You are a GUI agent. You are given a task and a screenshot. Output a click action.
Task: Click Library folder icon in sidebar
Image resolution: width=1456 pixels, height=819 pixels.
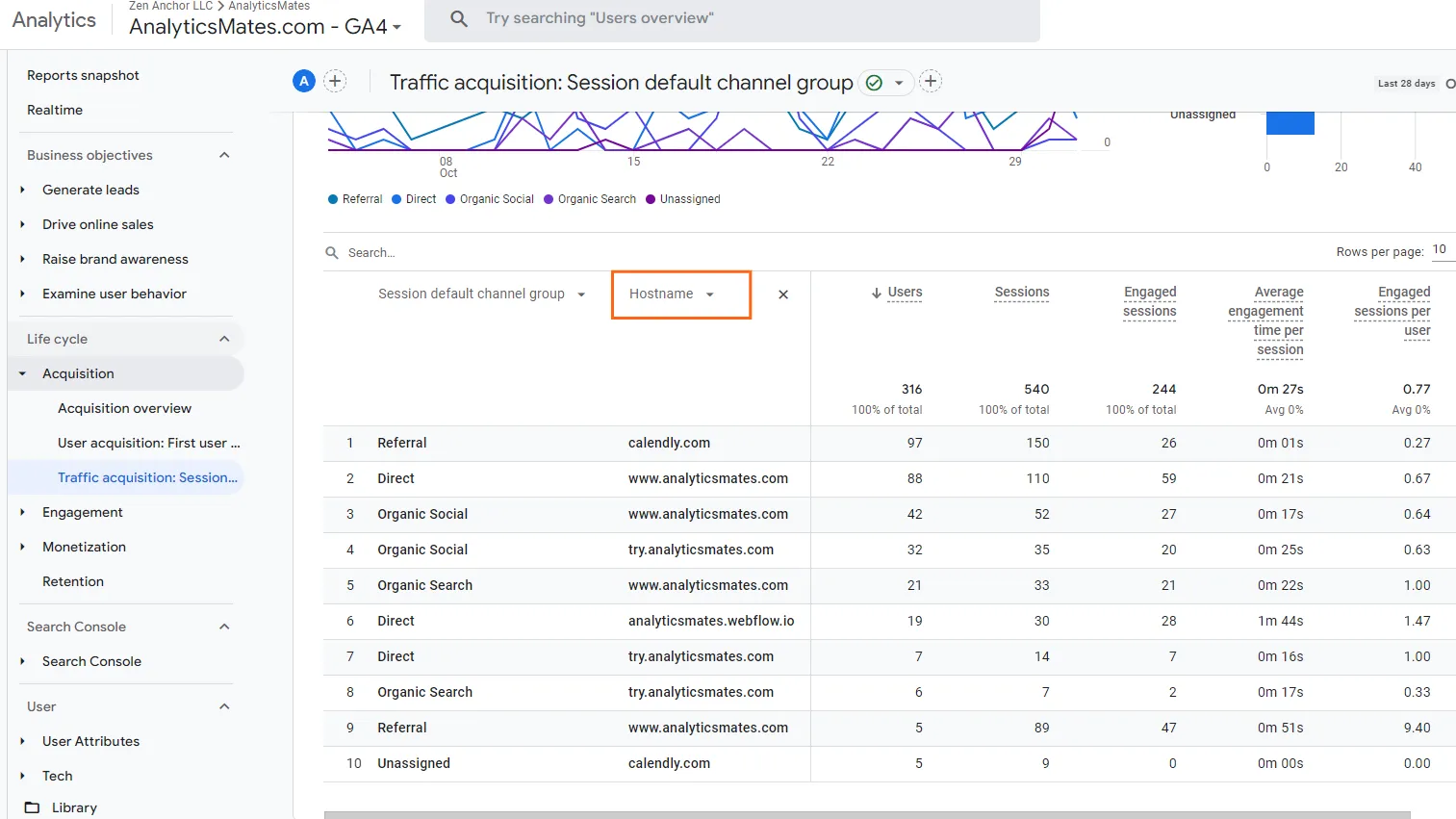[x=32, y=807]
